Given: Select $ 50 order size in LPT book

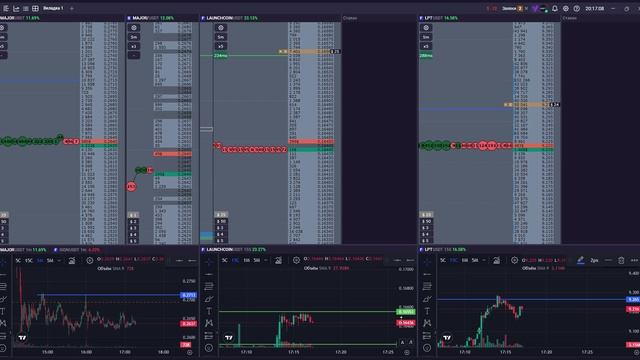Looking at the screenshot, I should coord(426,221).
